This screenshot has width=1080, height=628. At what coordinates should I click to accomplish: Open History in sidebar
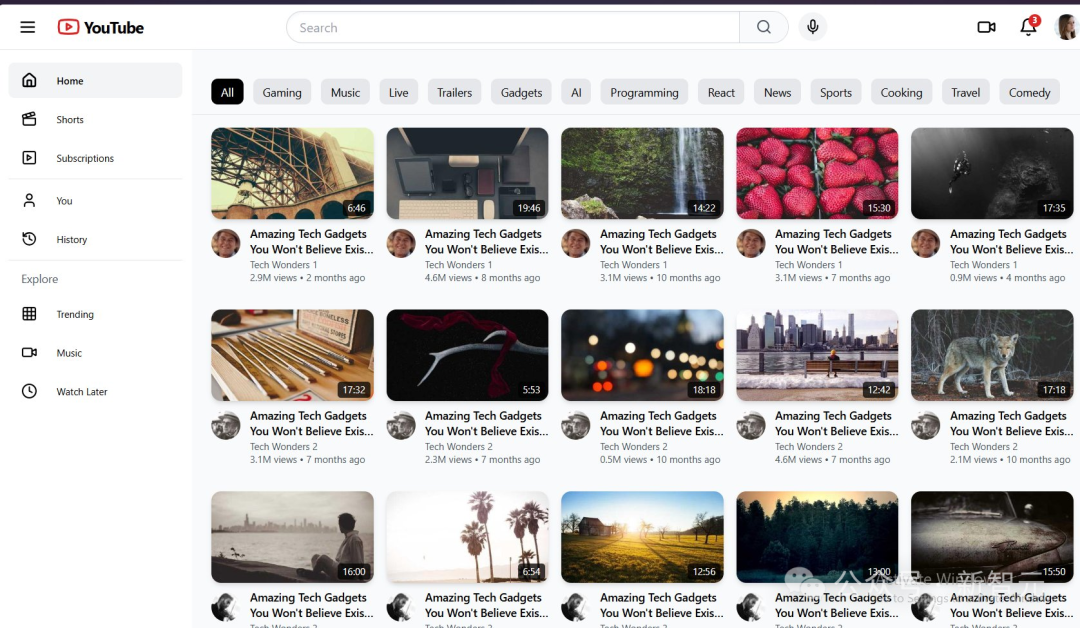click(x=71, y=240)
